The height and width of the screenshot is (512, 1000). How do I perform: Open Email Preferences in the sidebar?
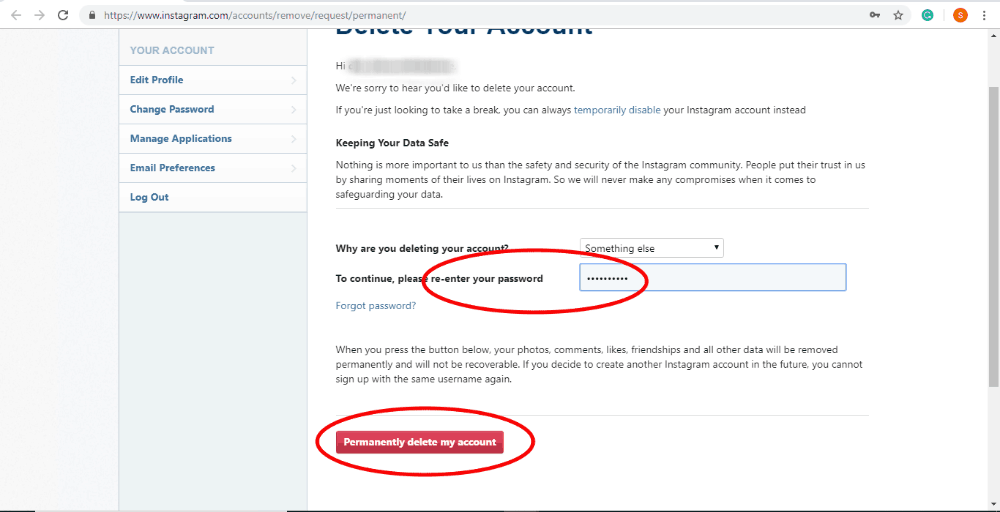point(212,168)
